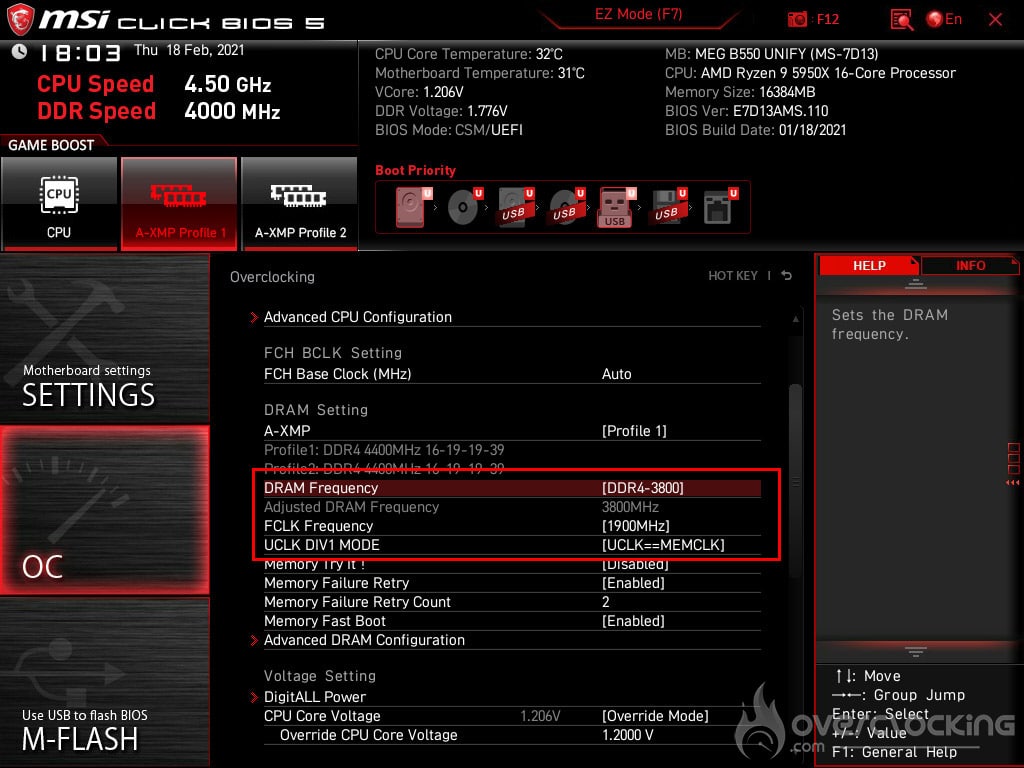
Task: Select the network boot device icon
Action: (x=720, y=207)
